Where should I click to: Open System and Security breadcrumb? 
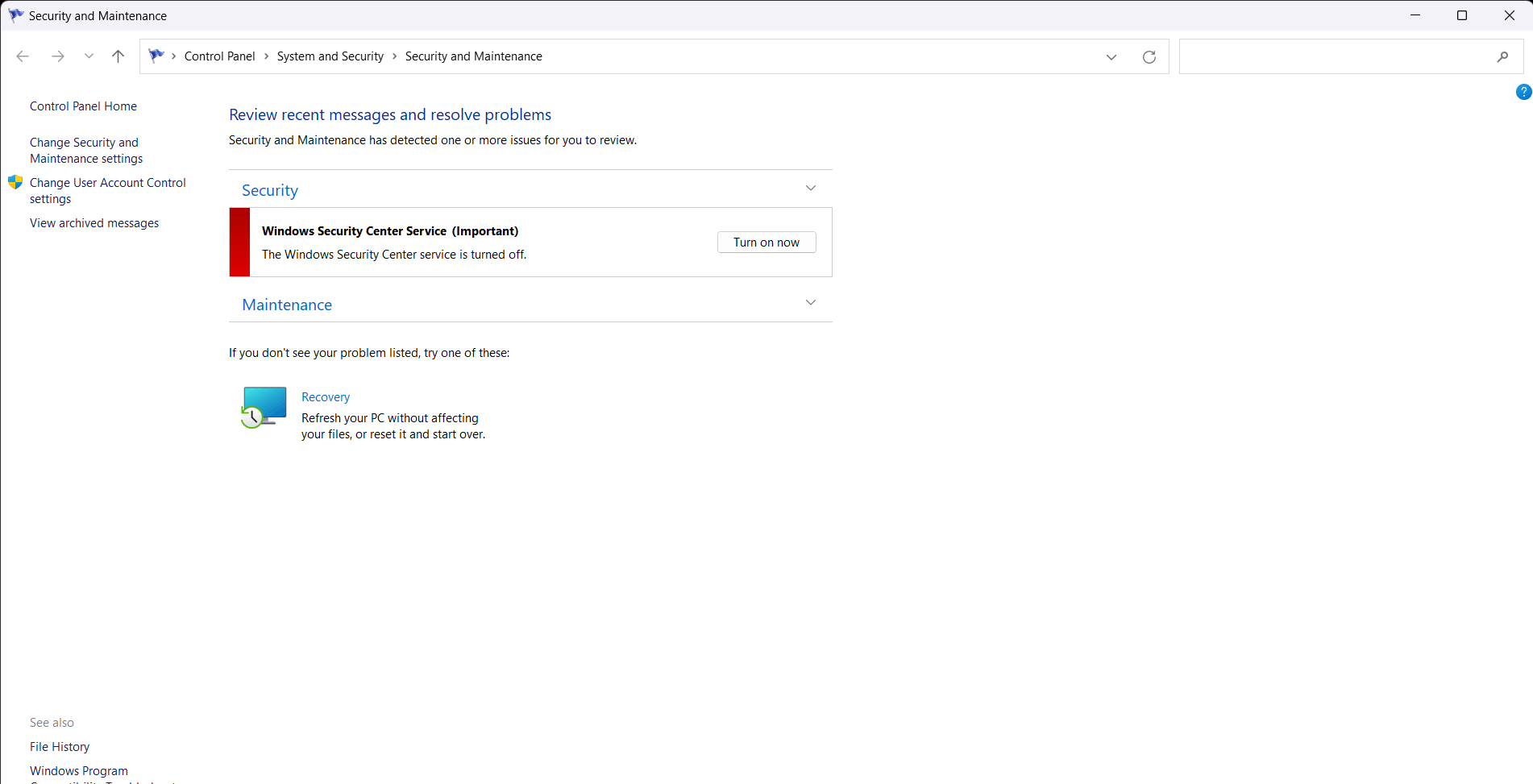click(330, 56)
